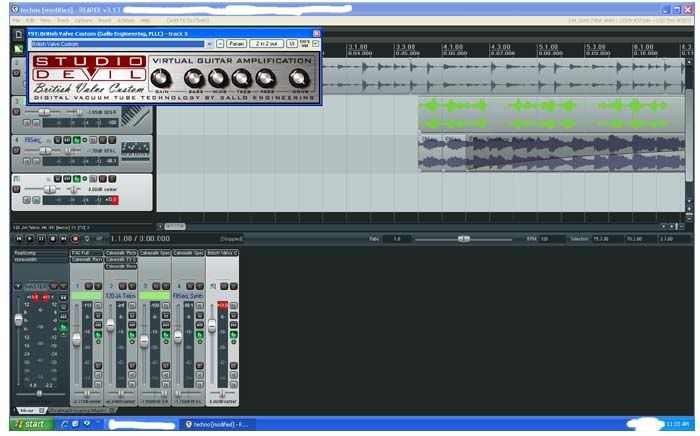Expand the master channel dropdown arrow
This screenshot has height=436, width=700.
pos(18,286)
